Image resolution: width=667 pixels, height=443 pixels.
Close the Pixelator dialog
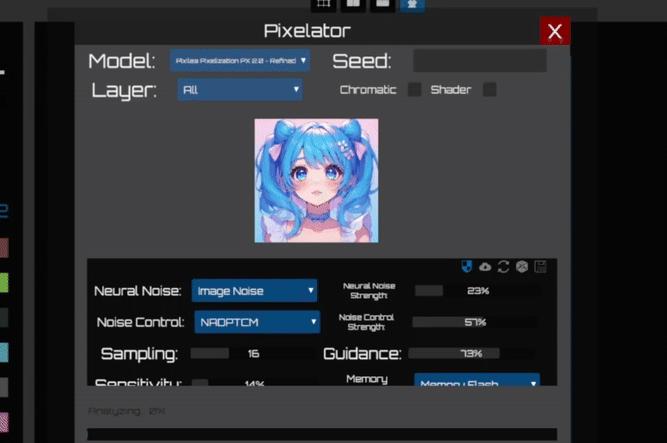click(555, 32)
